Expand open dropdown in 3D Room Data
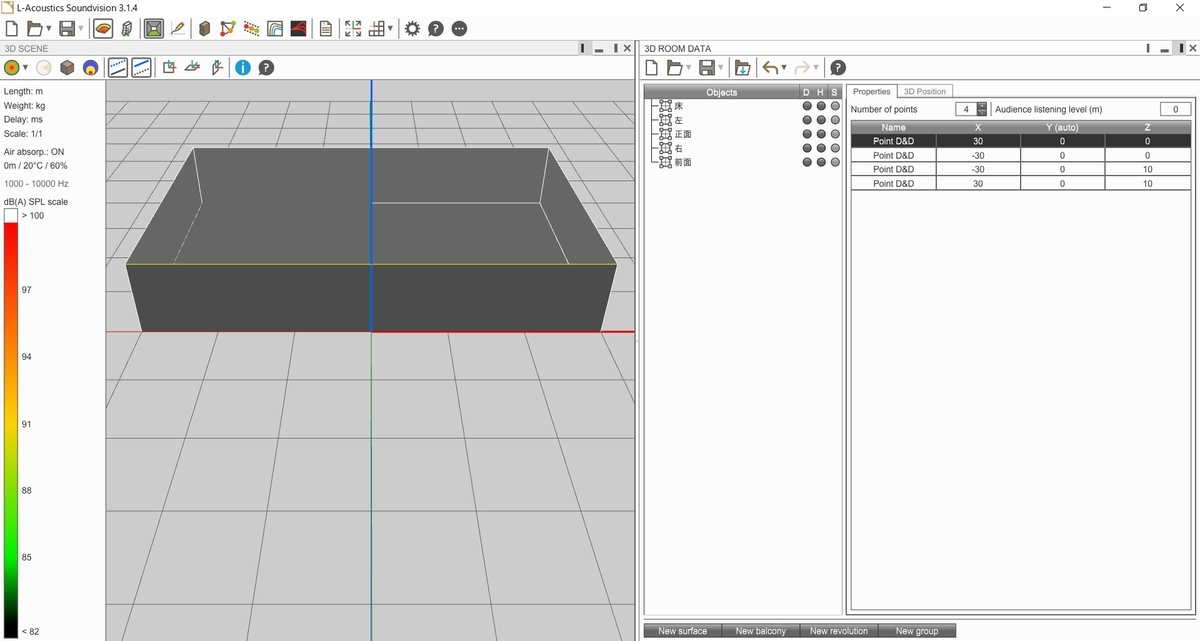 pyautogui.click(x=688, y=68)
